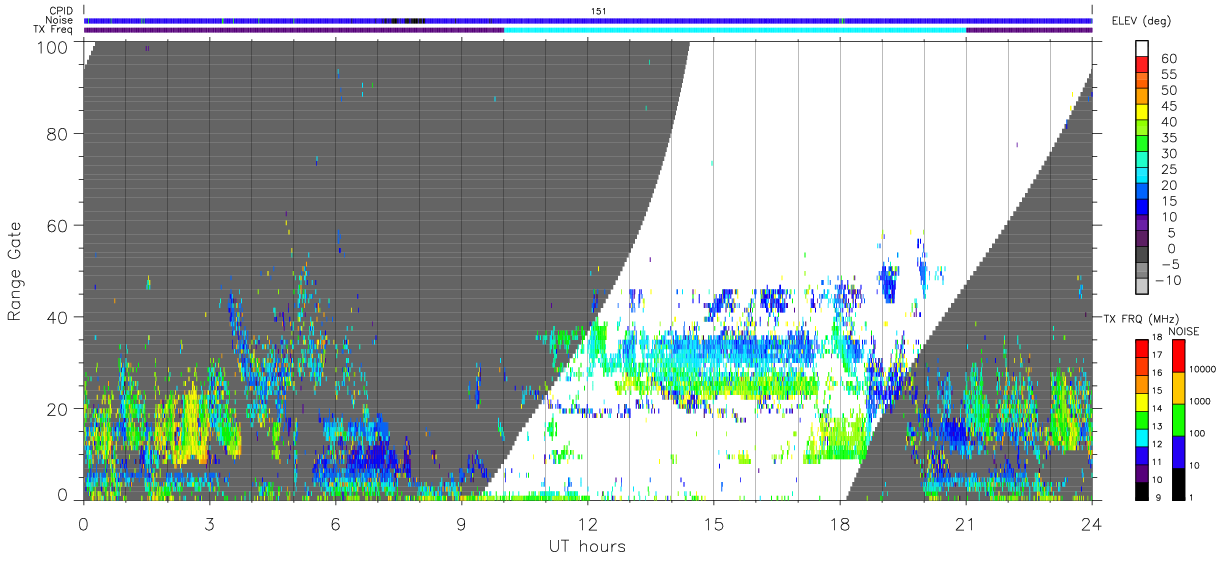
Task: Select the UT hours axis title
Action: 586,546
